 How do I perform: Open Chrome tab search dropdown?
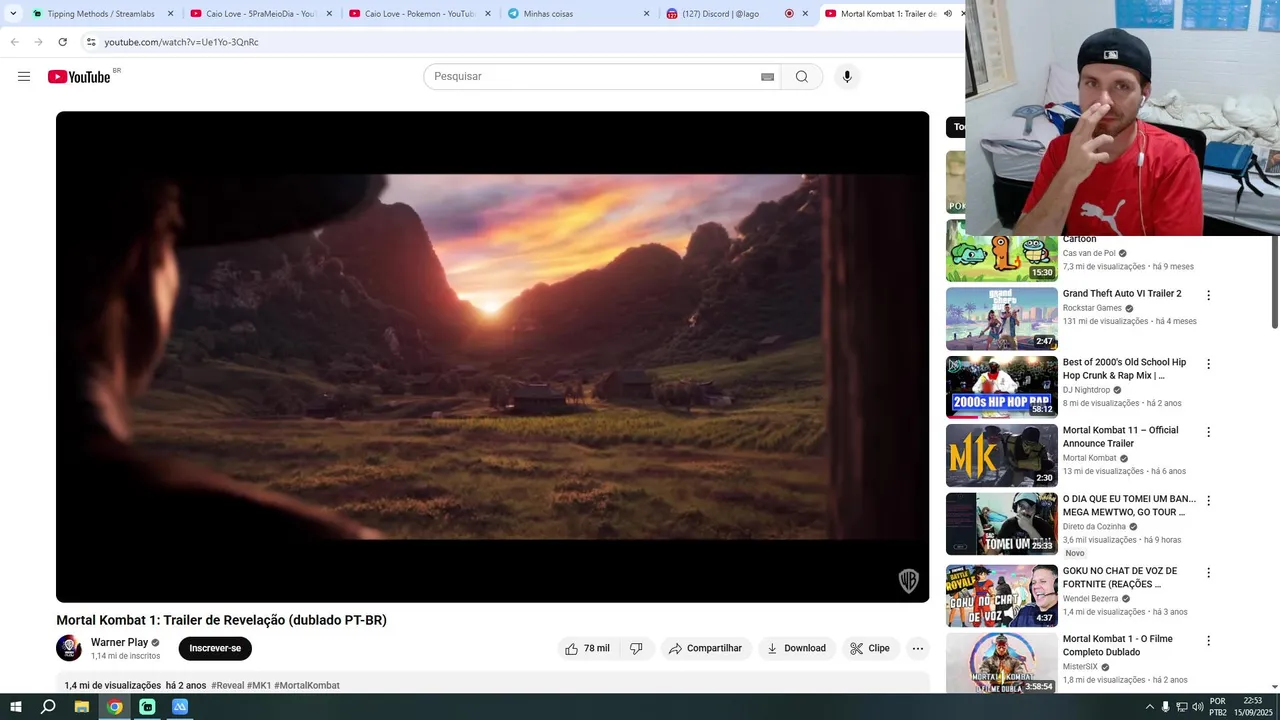pyautogui.click(x=13, y=14)
